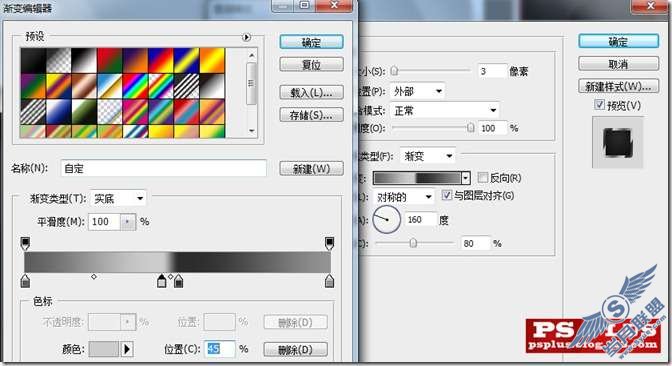This screenshot has height=366, width=672.
Task: Choose the black-and-white transparent stripes preset
Action: 186,86
